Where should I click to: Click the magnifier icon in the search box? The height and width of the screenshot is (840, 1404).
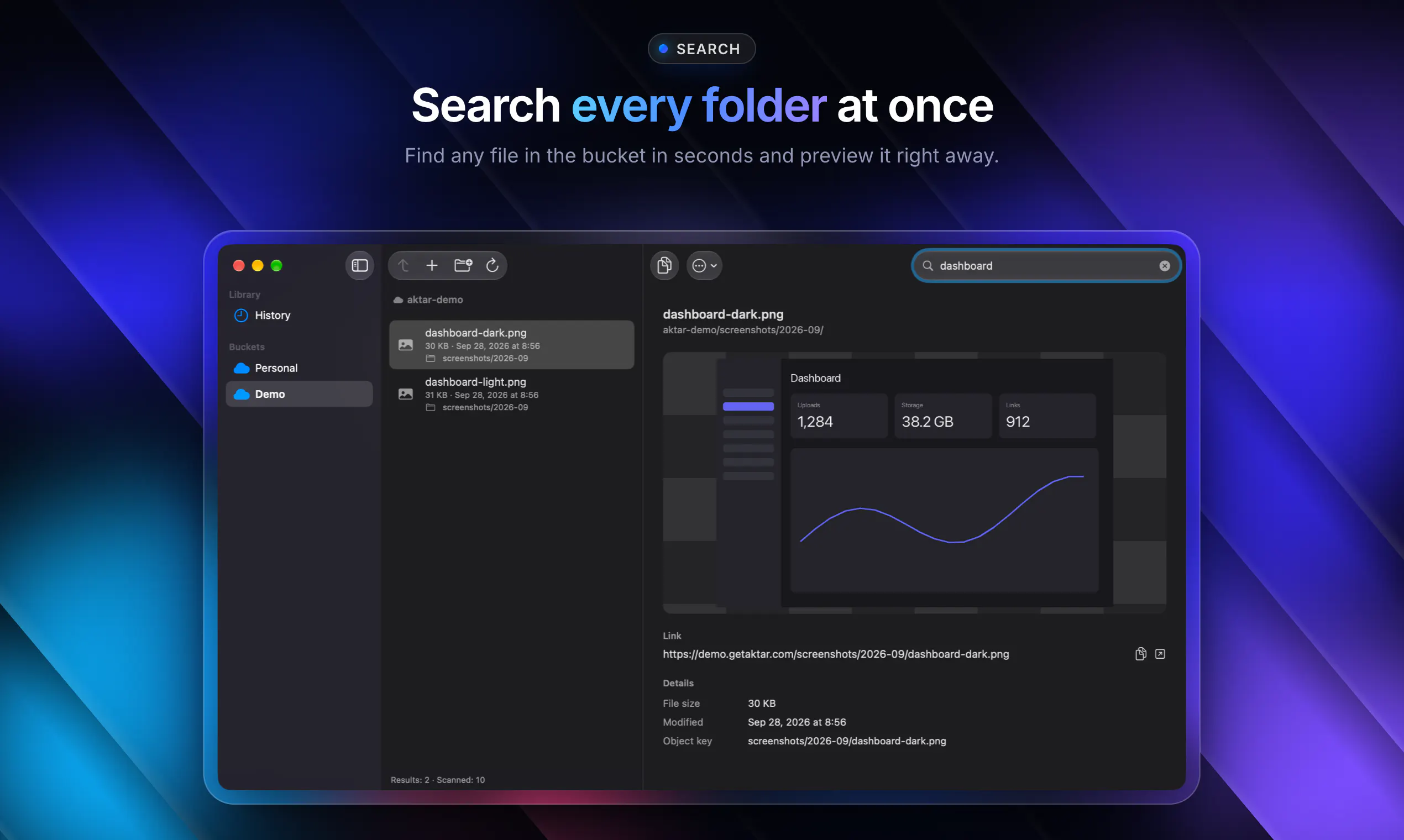coord(928,265)
